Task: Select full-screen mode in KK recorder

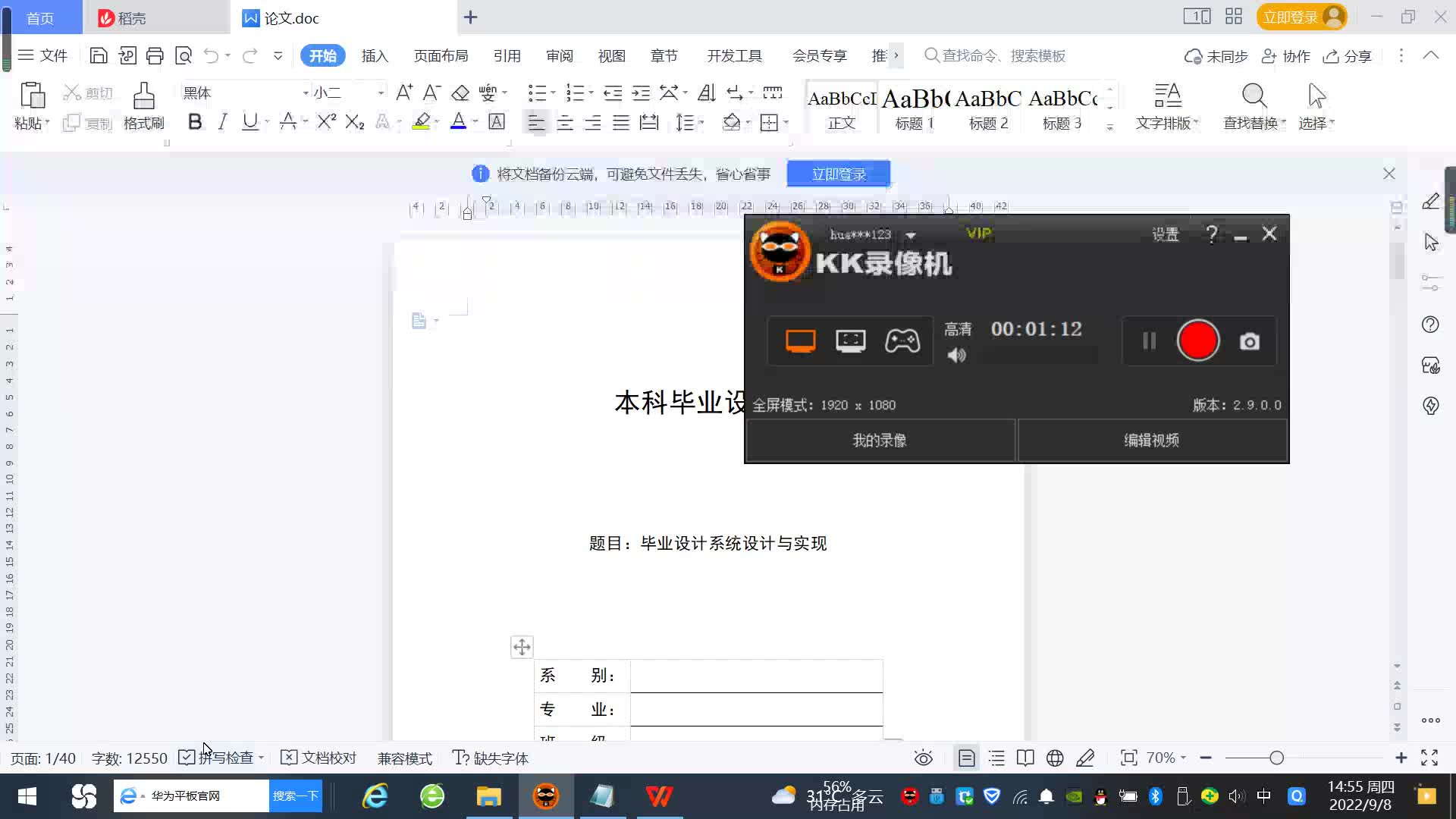Action: coord(800,341)
